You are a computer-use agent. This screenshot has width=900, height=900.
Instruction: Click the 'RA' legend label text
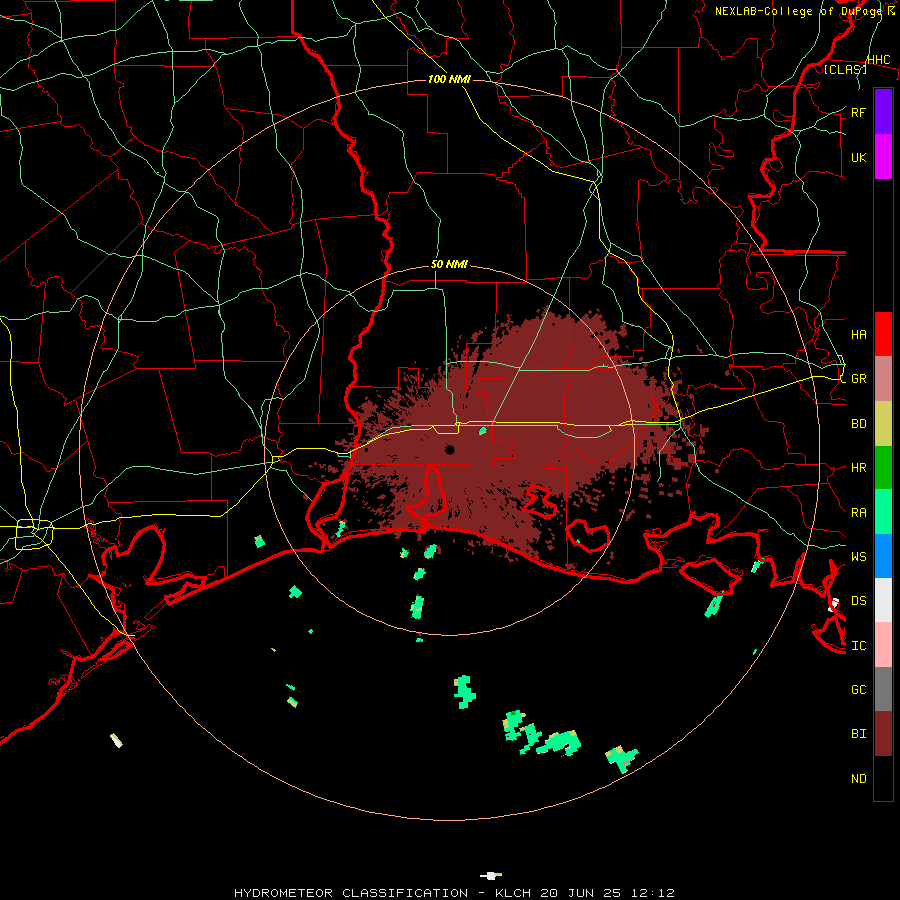(859, 513)
